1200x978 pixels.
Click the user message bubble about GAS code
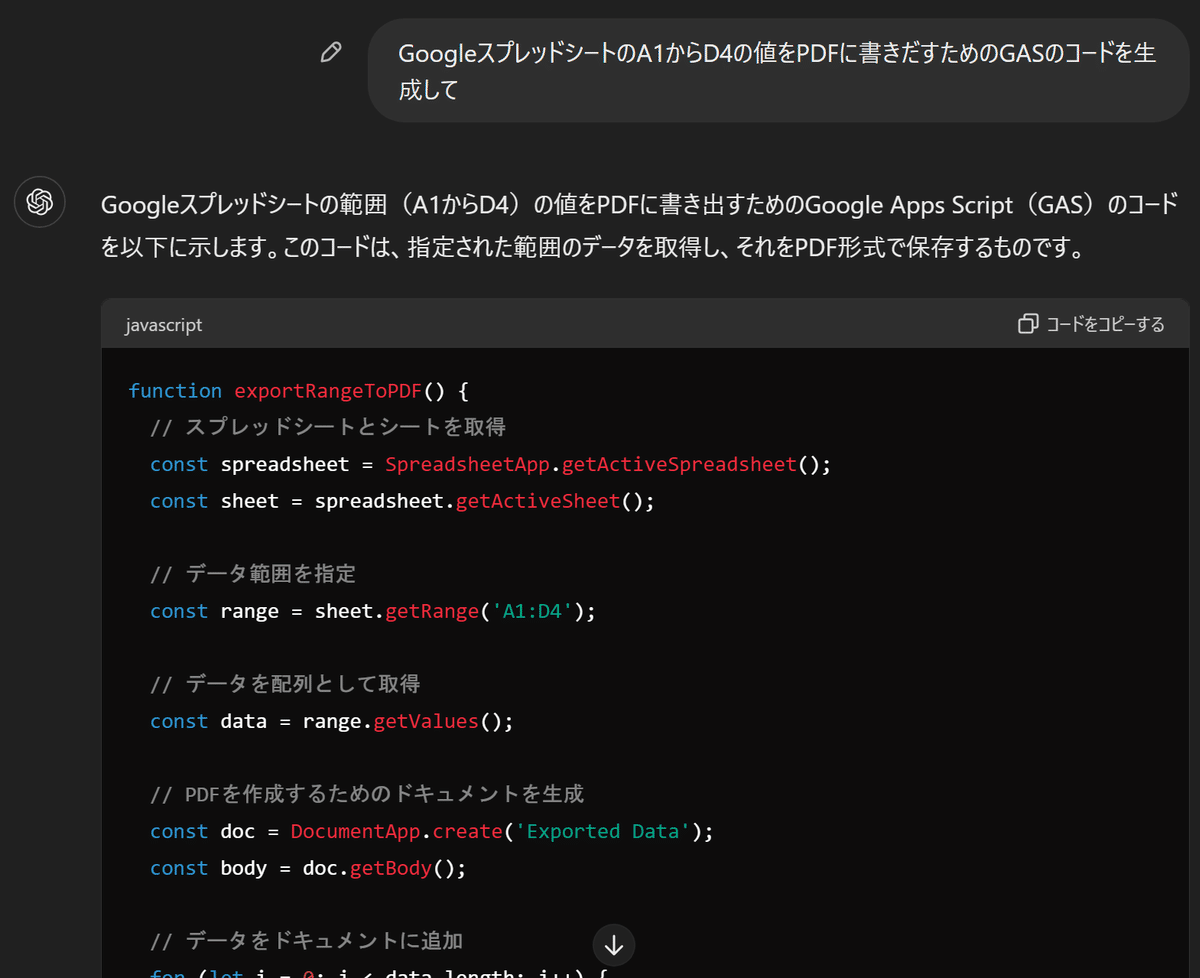(778, 71)
